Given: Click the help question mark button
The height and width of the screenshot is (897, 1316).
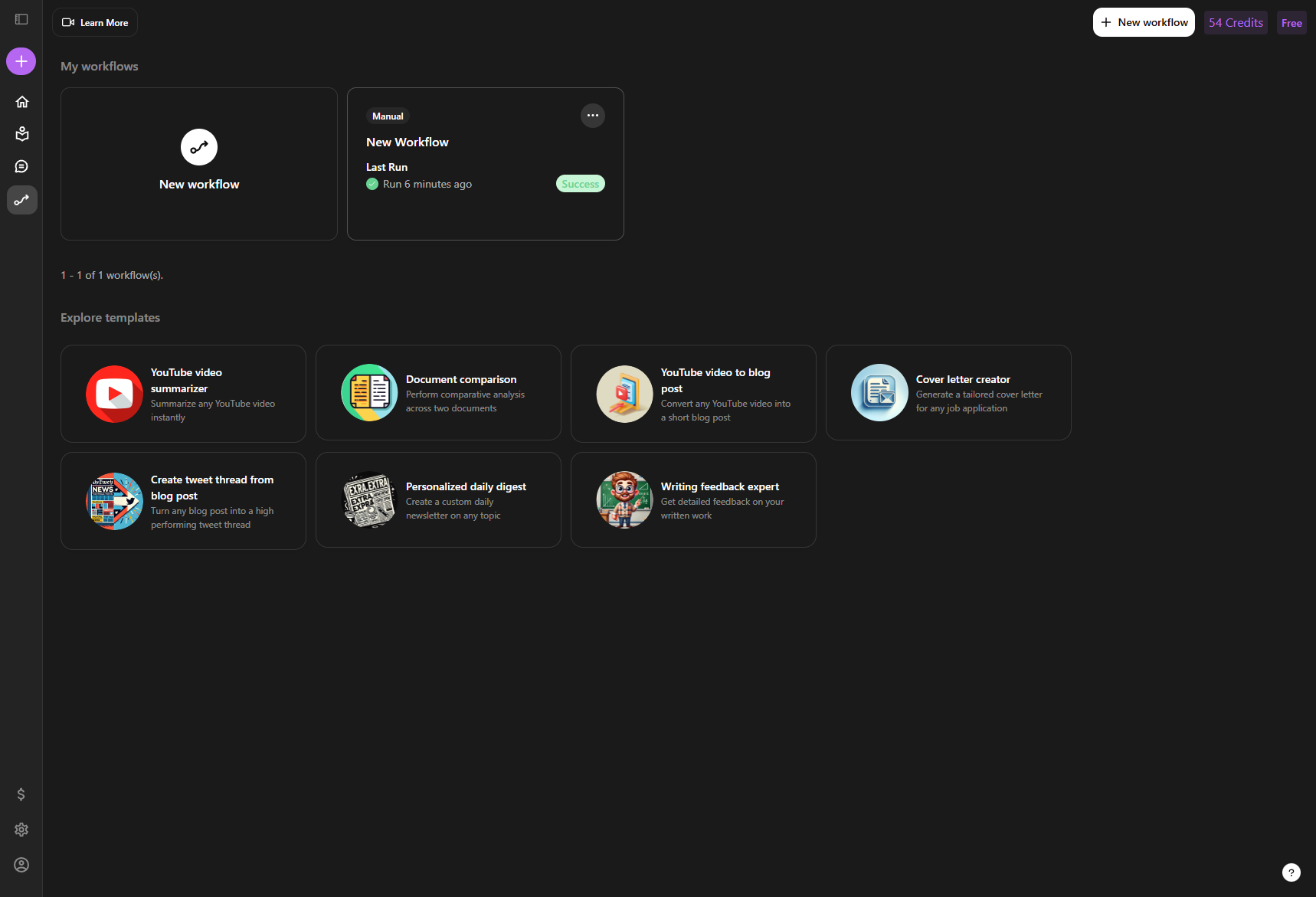Looking at the screenshot, I should pos(1291,872).
